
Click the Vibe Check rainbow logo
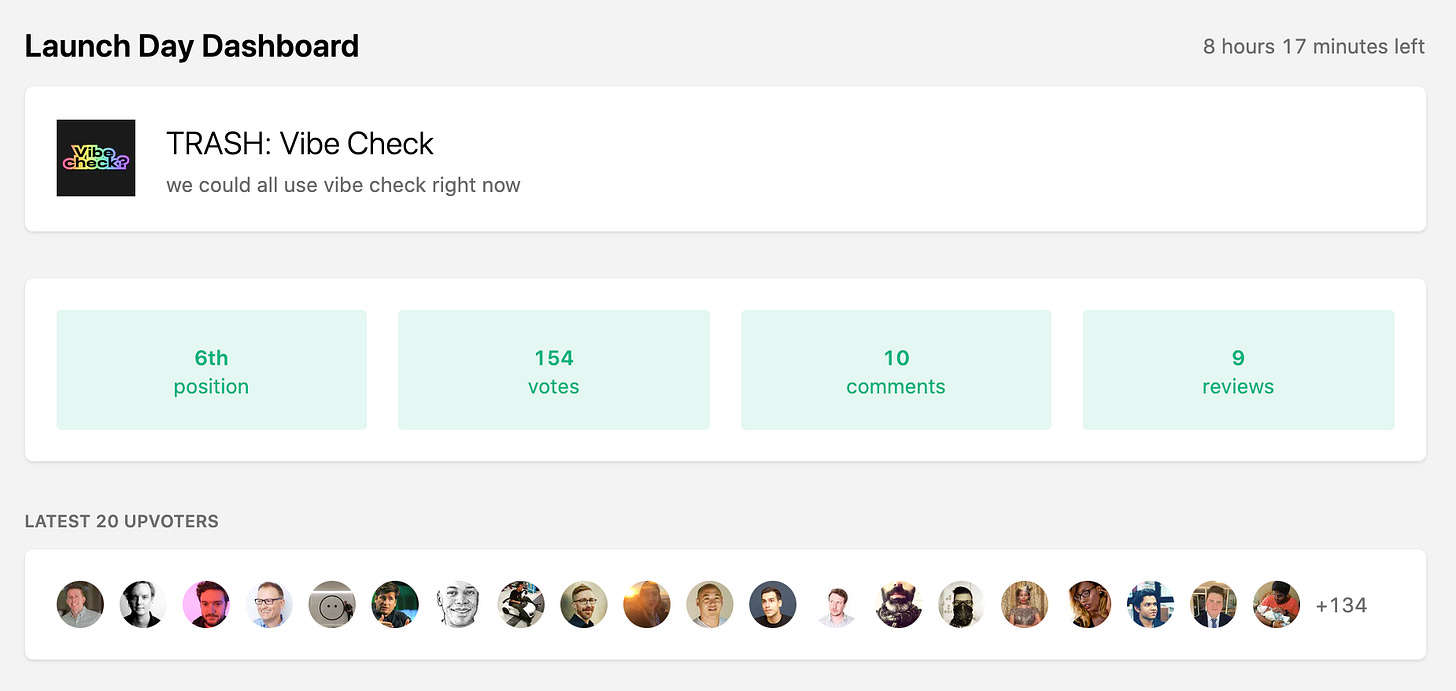point(96,158)
